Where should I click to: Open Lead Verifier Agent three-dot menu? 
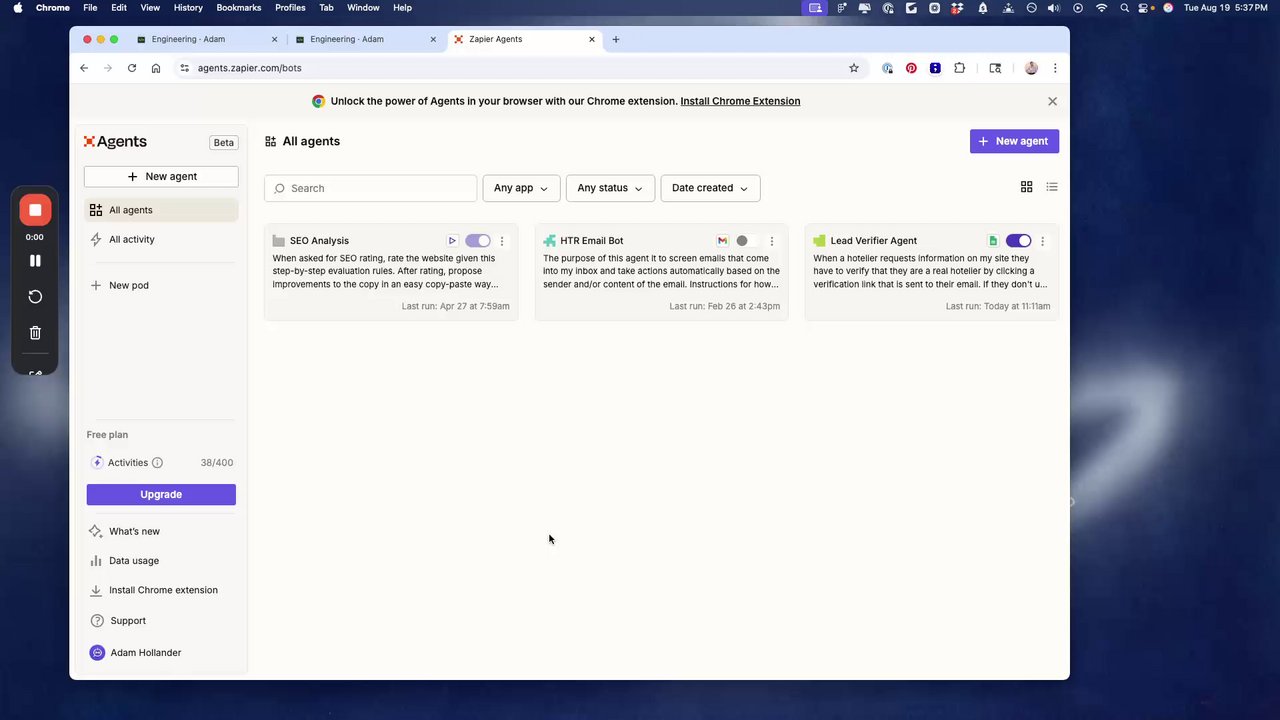point(1042,241)
